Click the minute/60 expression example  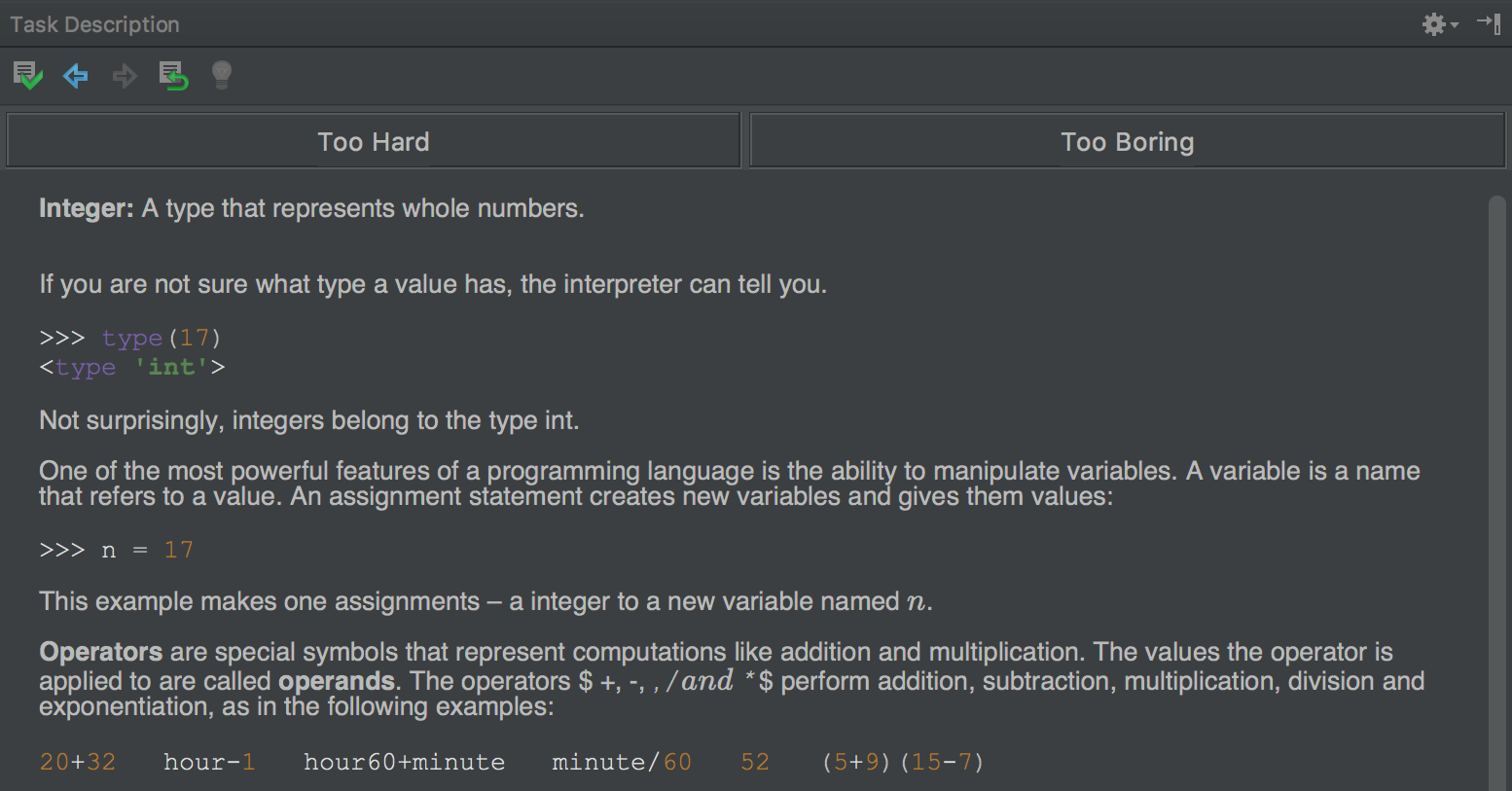tap(621, 762)
